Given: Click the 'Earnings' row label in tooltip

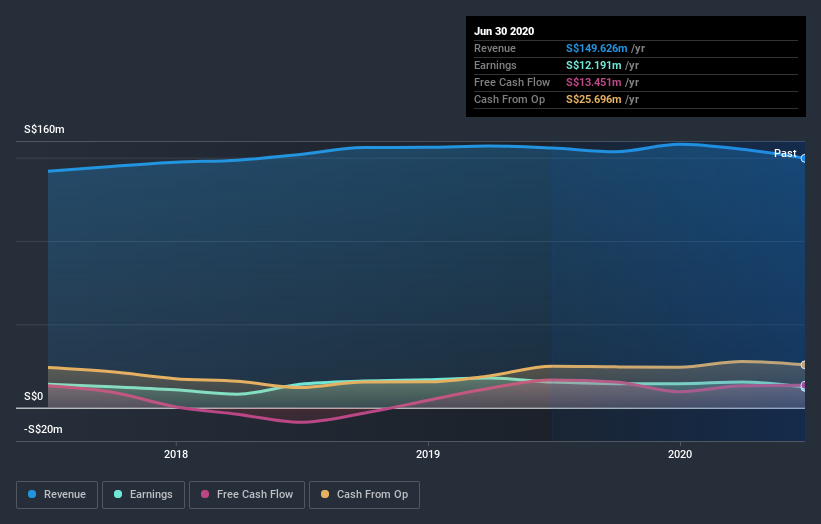Looking at the screenshot, I should [x=495, y=65].
